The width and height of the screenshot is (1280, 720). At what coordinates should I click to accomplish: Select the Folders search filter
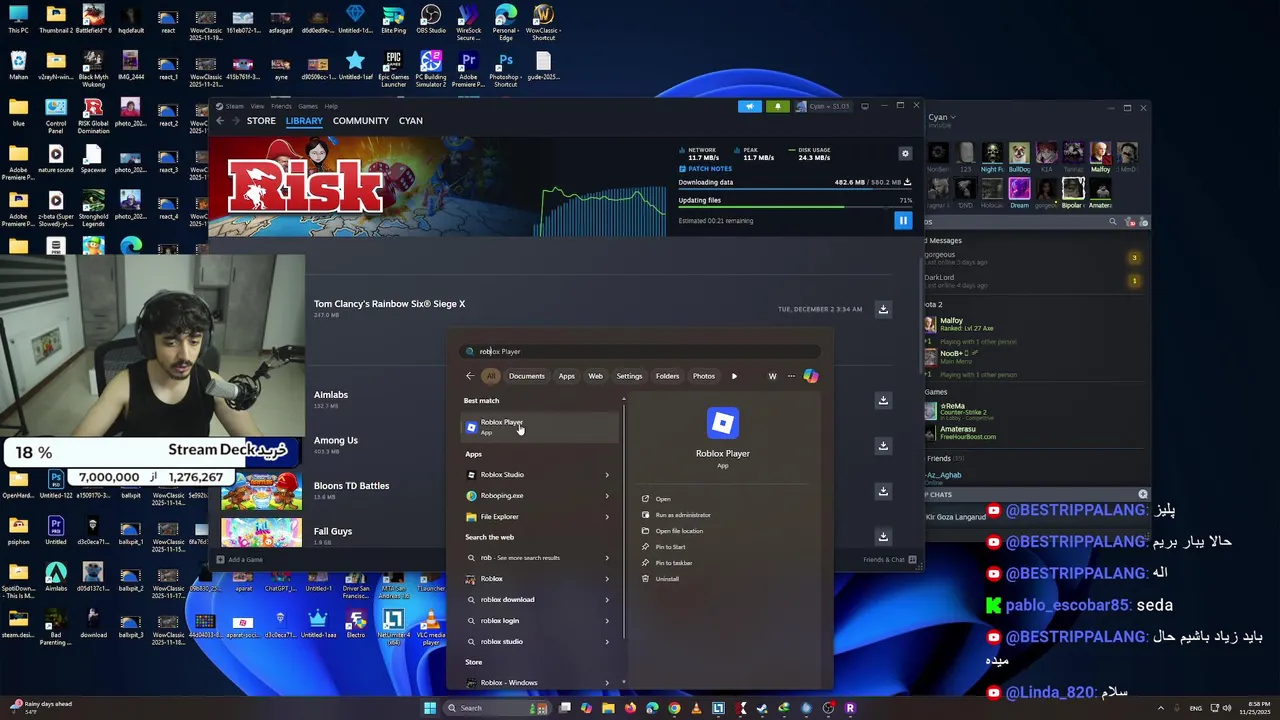click(x=668, y=376)
